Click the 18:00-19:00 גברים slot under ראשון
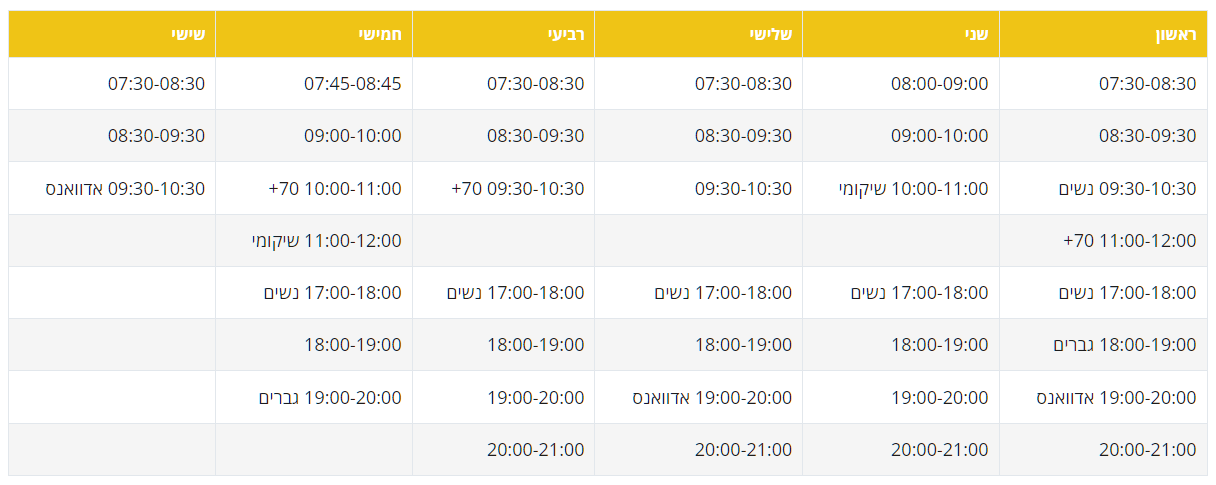Viewport: 1216px width, 485px height. pyautogui.click(x=1124, y=345)
